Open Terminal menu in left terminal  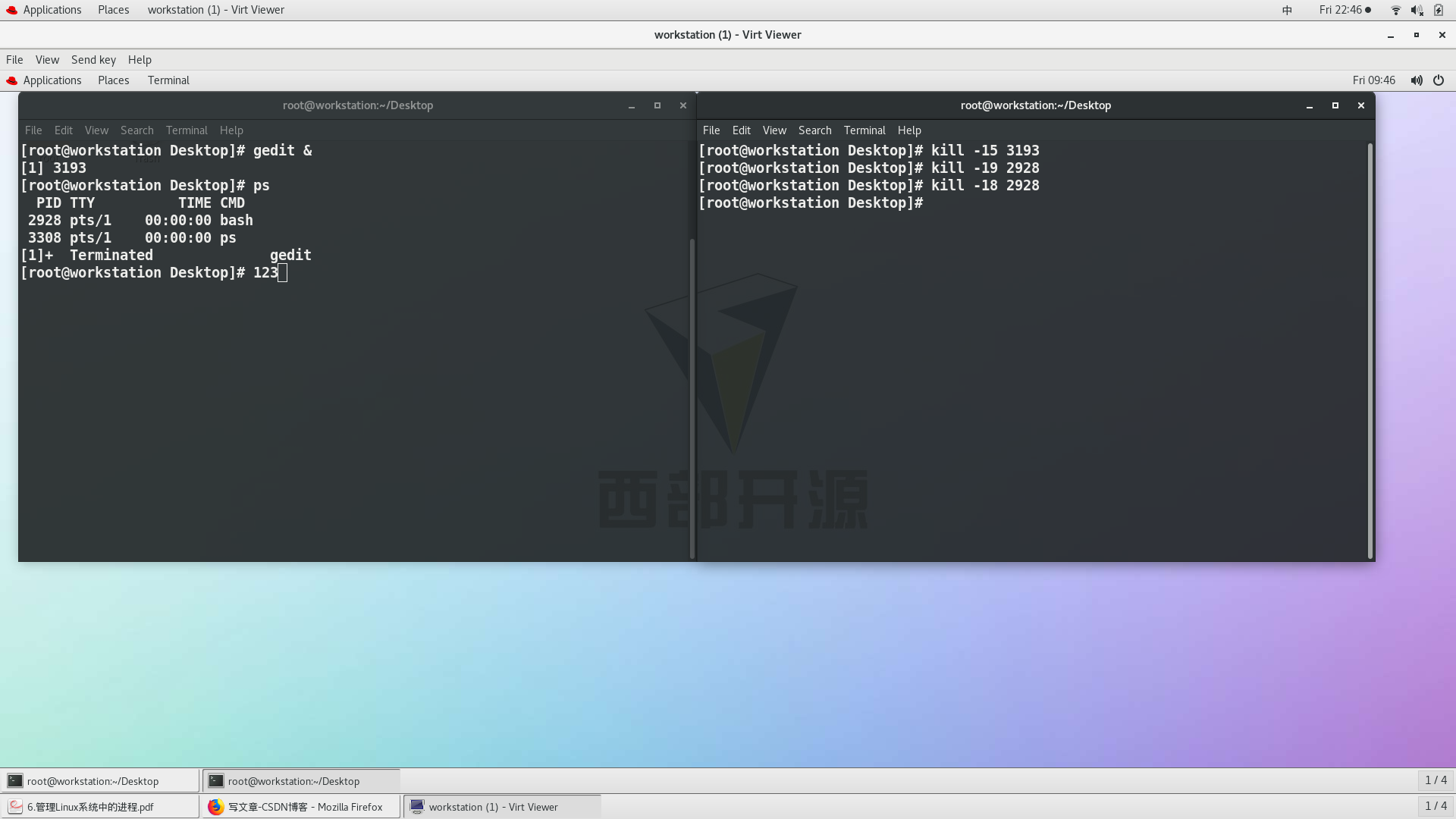pos(187,130)
